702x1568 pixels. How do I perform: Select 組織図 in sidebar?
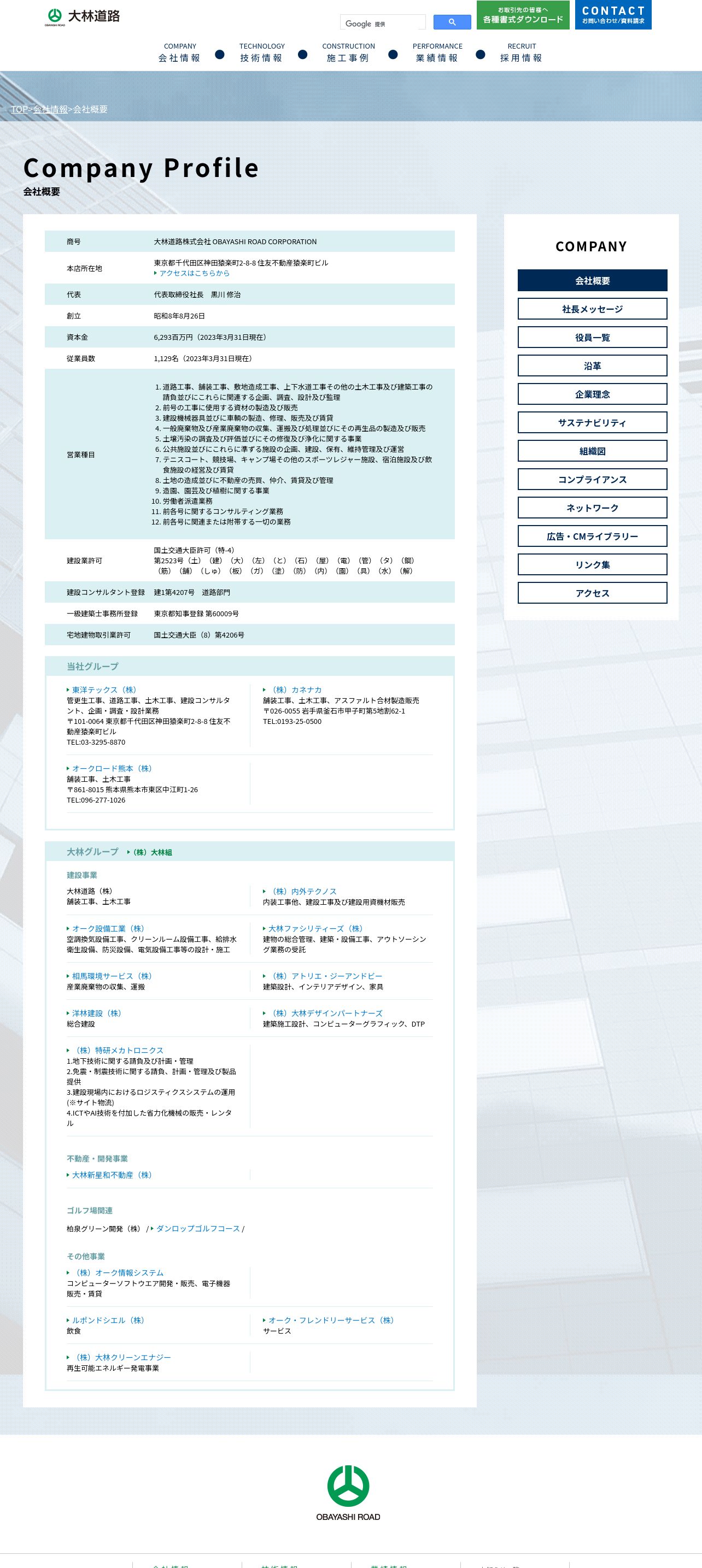click(592, 451)
